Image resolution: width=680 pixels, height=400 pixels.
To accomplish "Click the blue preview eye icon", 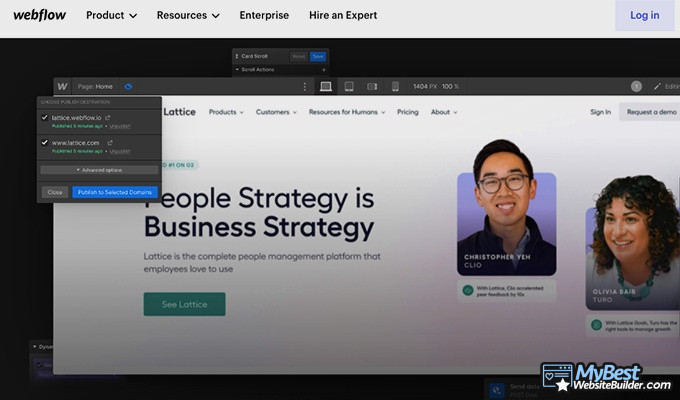I will point(128,87).
